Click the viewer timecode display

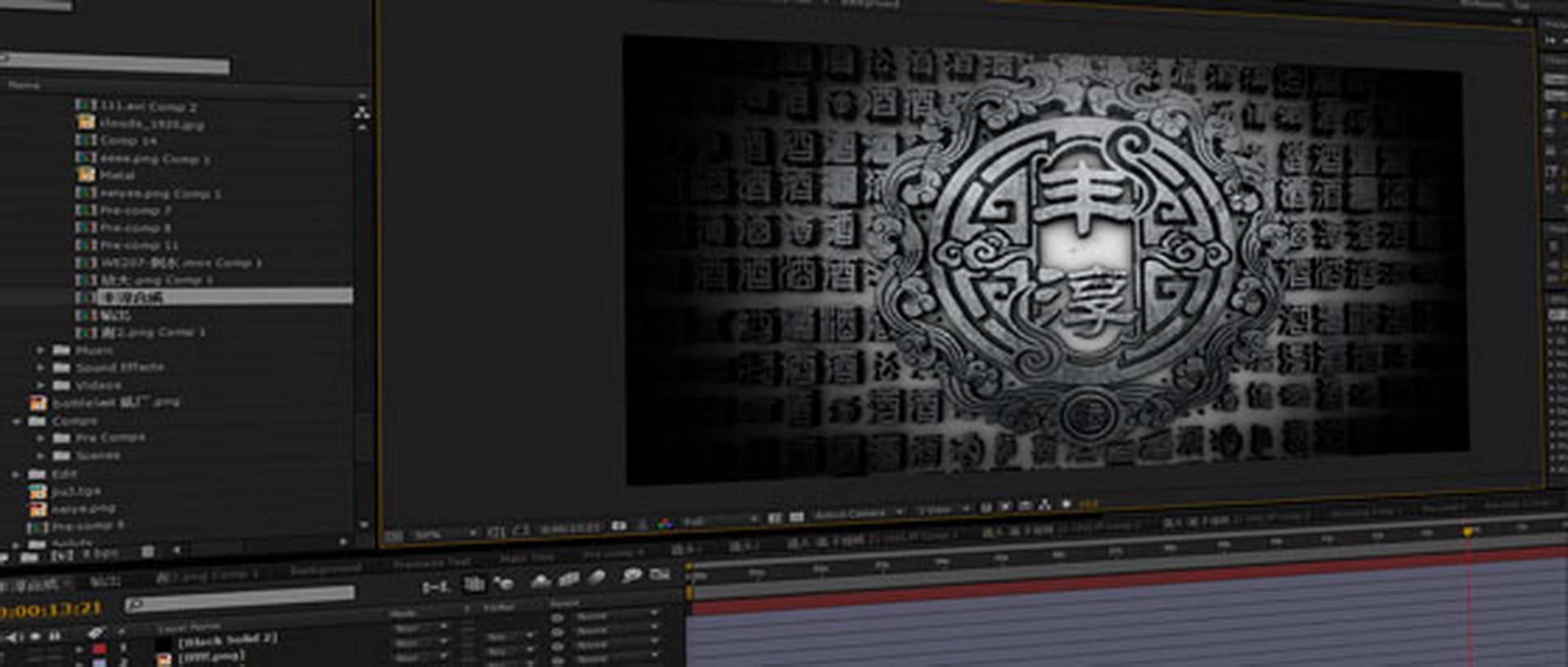pos(570,527)
